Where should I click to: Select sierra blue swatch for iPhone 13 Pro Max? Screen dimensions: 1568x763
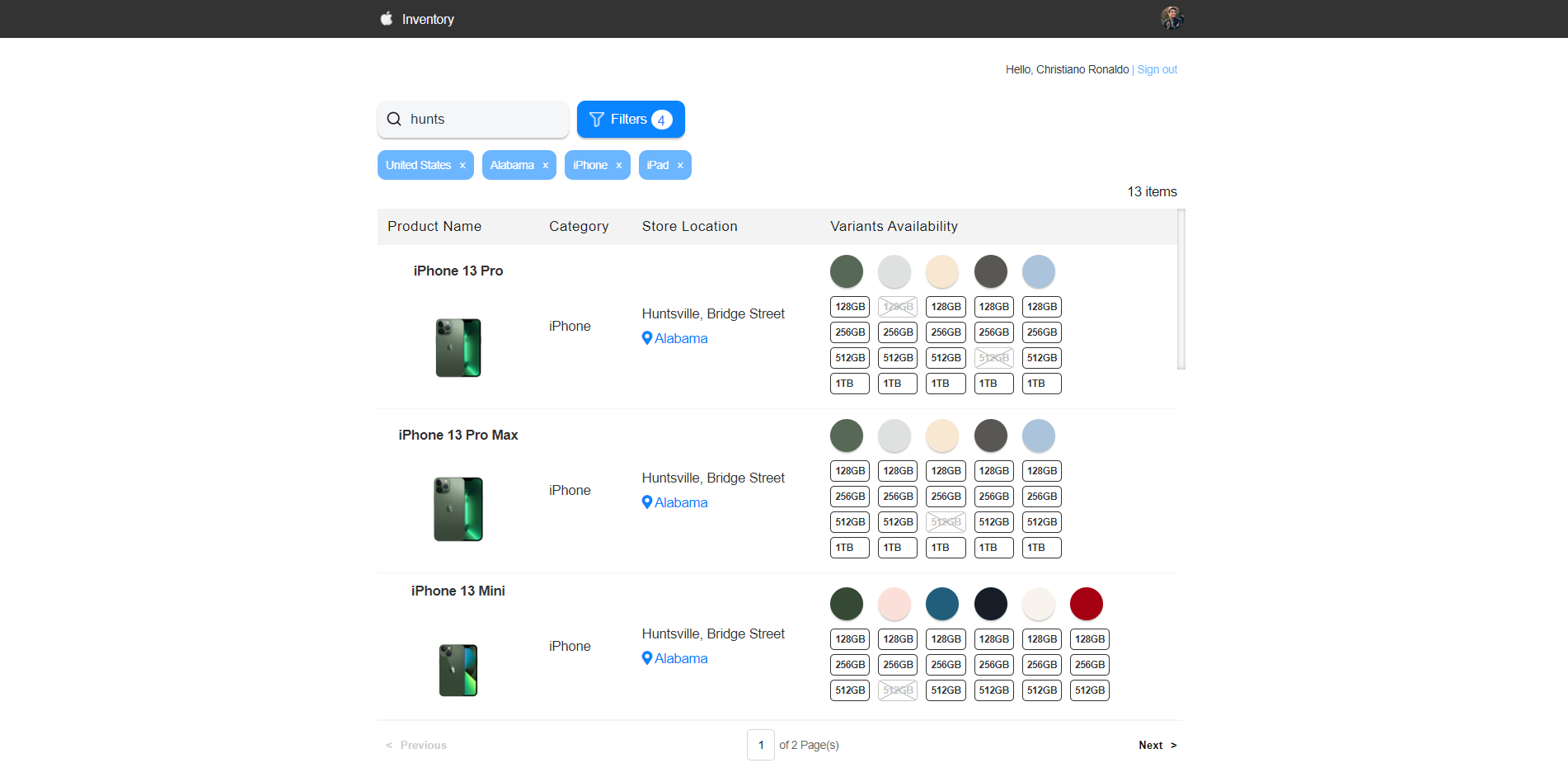[x=1039, y=436]
